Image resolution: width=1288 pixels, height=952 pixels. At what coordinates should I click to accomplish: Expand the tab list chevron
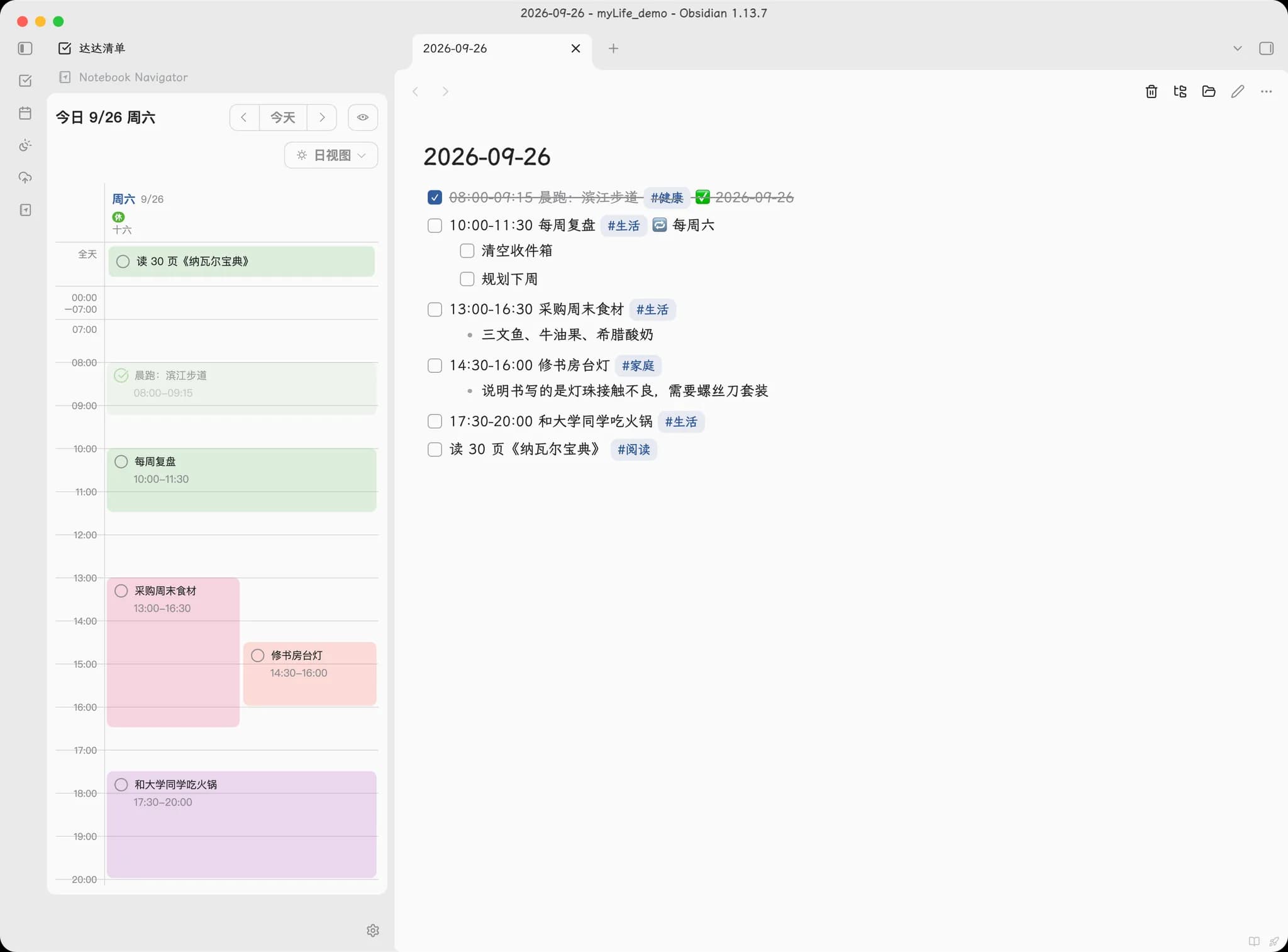point(1237,48)
